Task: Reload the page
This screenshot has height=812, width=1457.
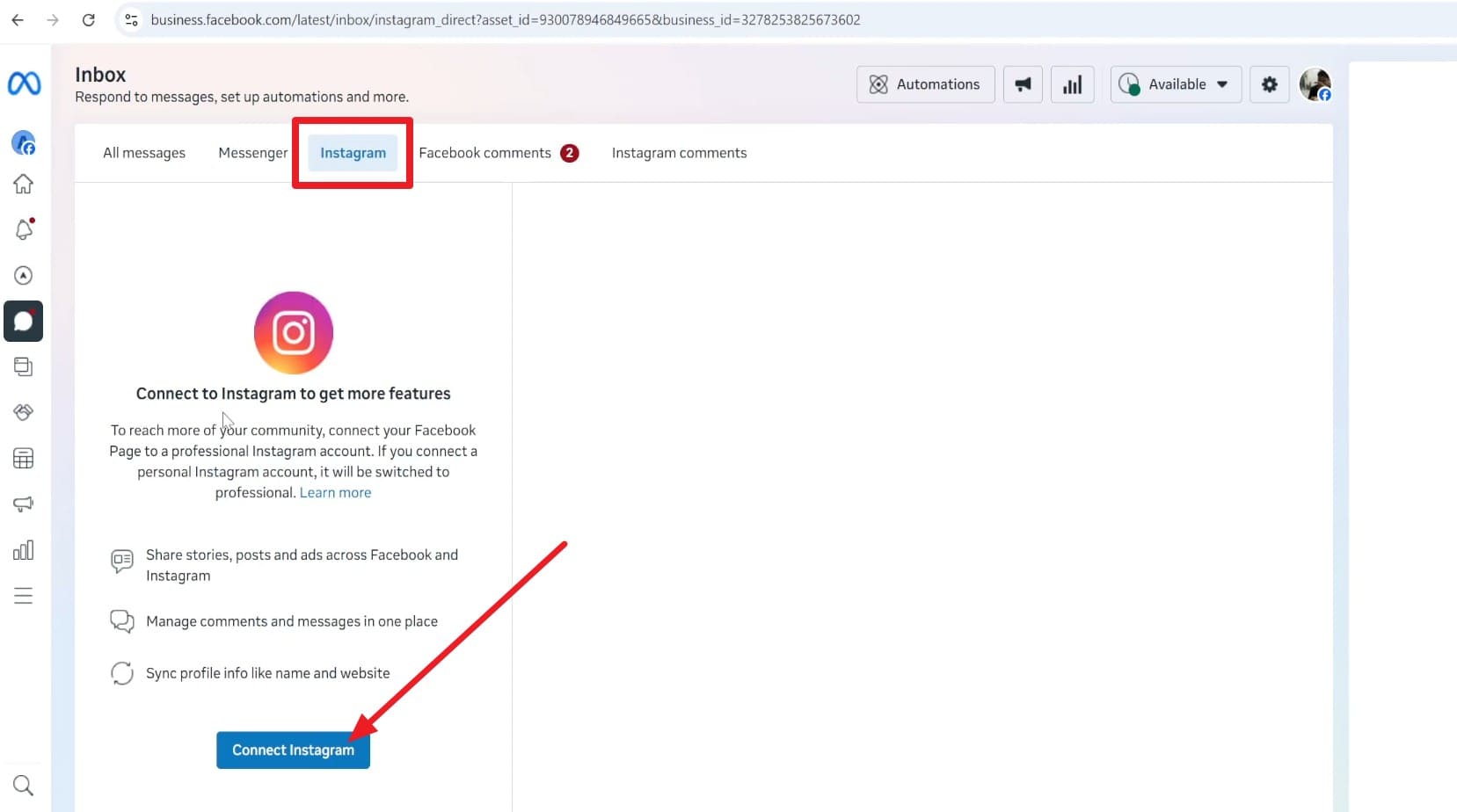Action: [x=89, y=19]
